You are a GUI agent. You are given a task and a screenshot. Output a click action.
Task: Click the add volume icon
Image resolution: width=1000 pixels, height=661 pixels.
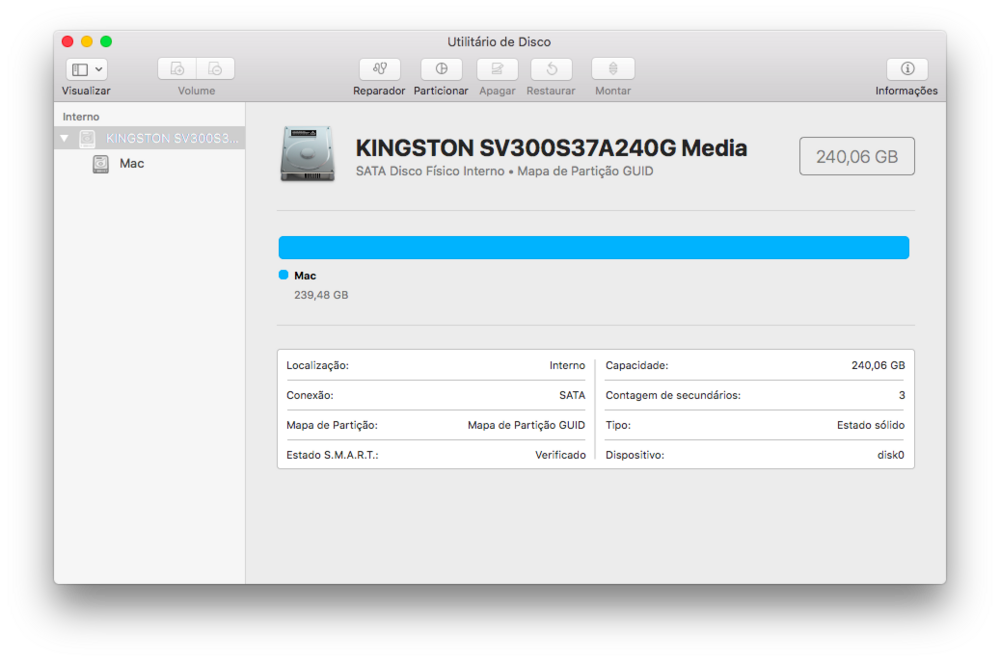178,69
